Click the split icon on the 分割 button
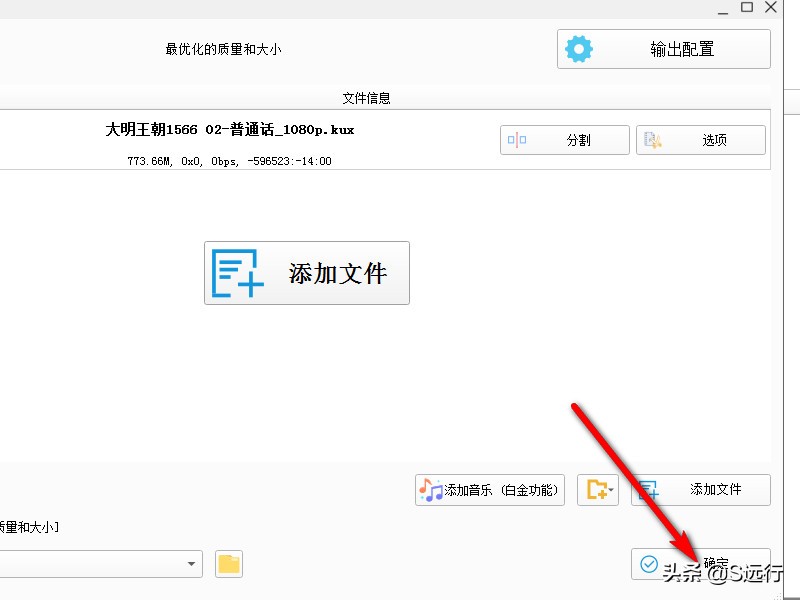The height and width of the screenshot is (600, 800). 516,139
